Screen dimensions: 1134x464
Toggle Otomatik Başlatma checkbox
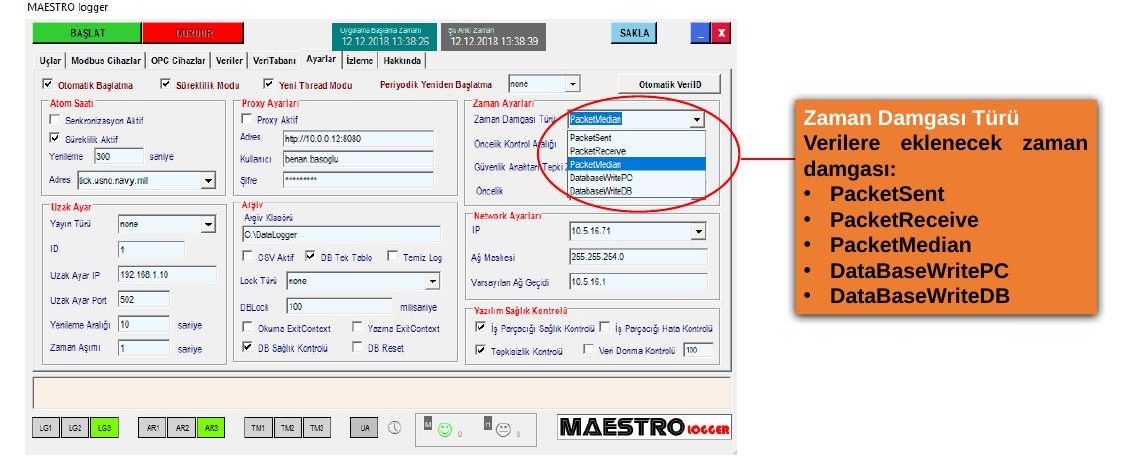pos(48,84)
